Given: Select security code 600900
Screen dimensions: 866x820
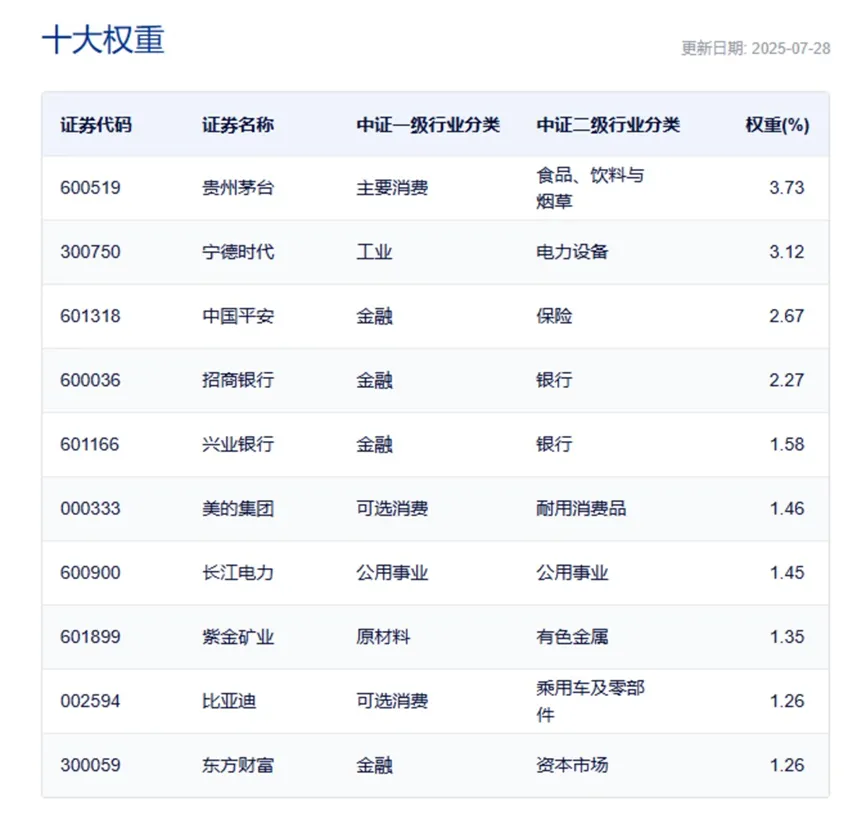Looking at the screenshot, I should tap(90, 572).
